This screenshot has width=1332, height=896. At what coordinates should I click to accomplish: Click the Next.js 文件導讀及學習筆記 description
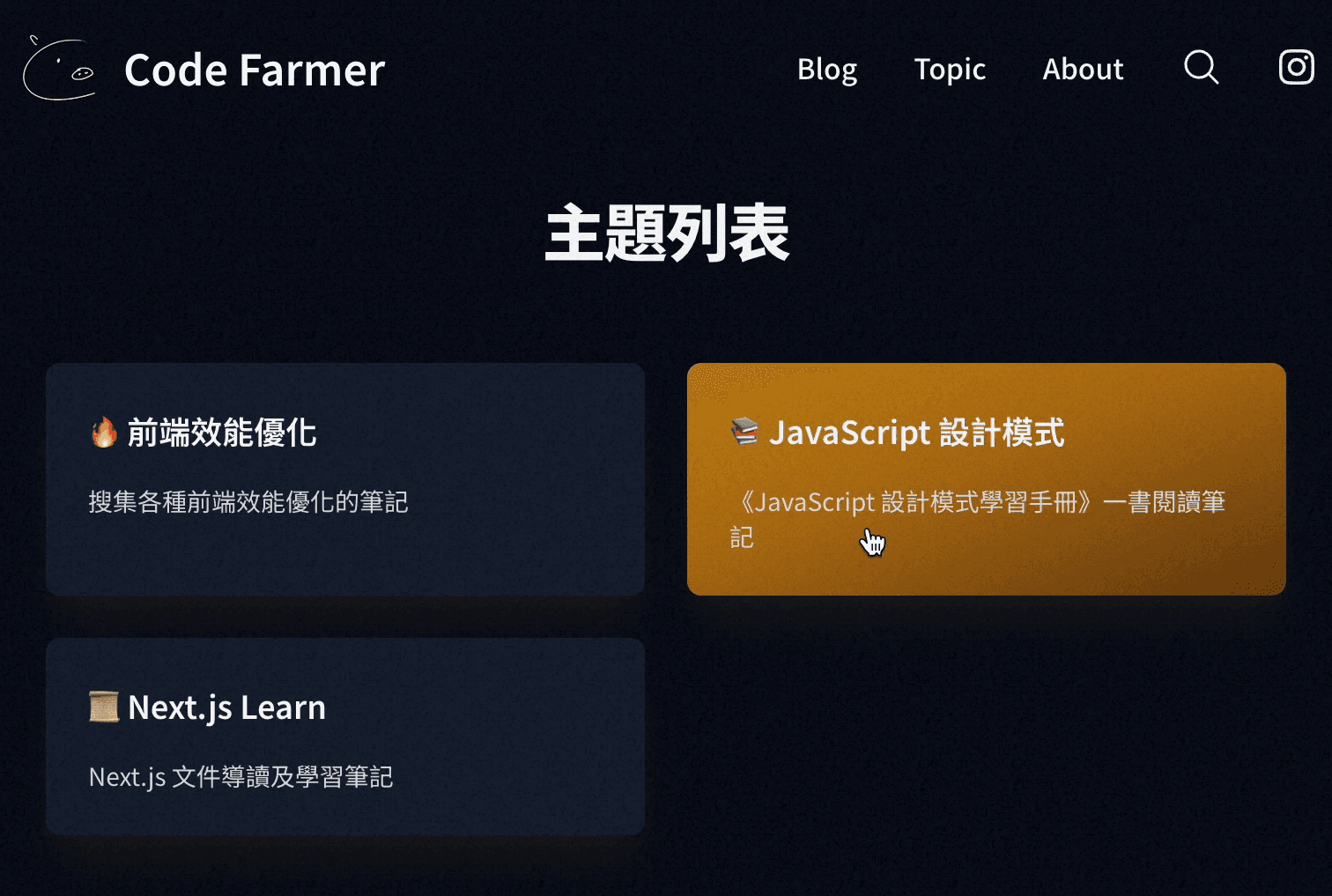tap(241, 777)
